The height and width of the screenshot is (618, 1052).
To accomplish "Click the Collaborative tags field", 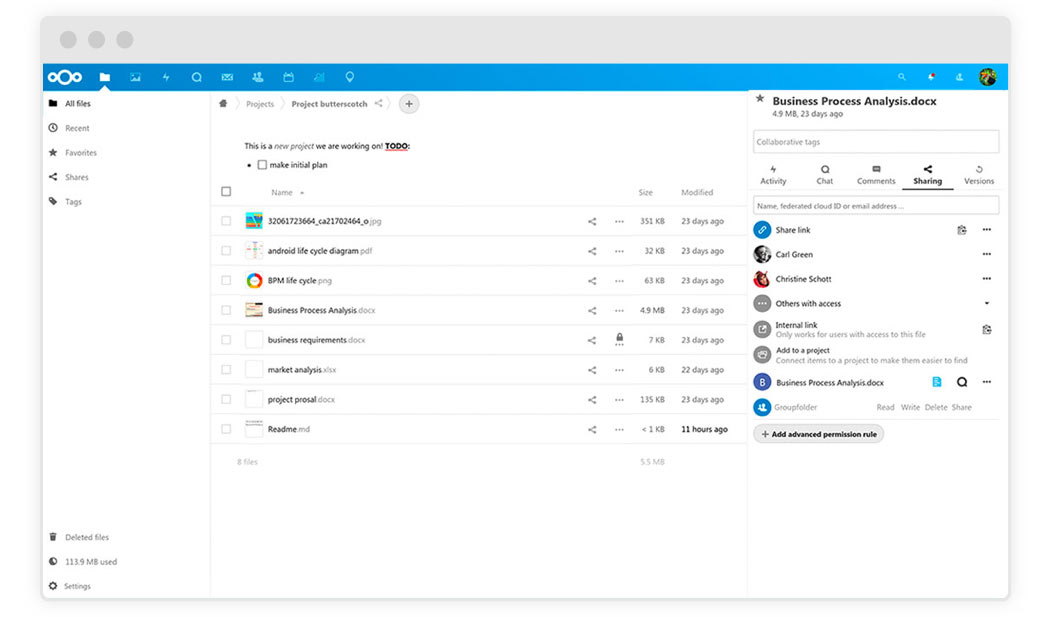I will [876, 142].
